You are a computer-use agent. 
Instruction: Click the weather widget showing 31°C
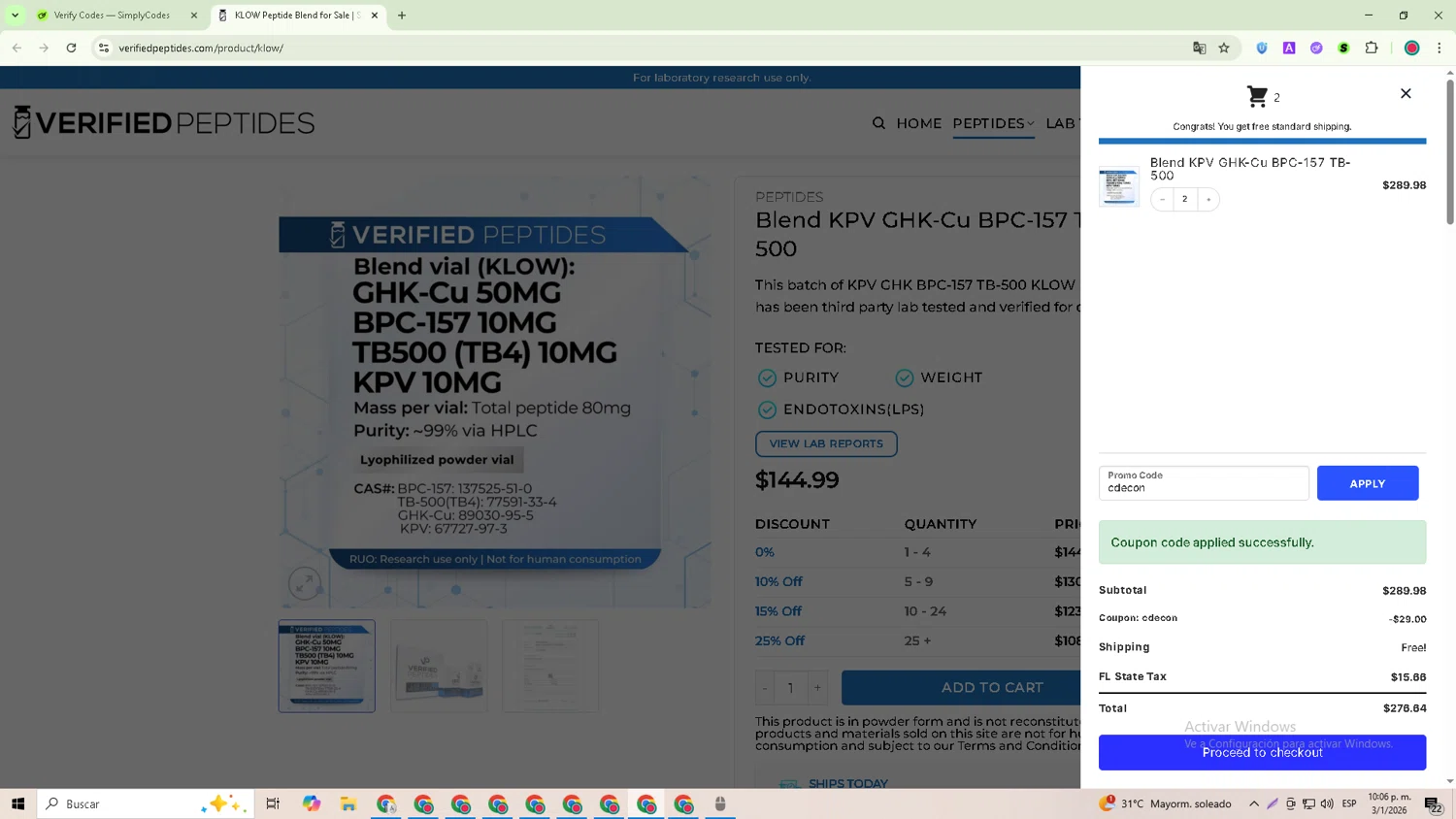pyautogui.click(x=1165, y=803)
